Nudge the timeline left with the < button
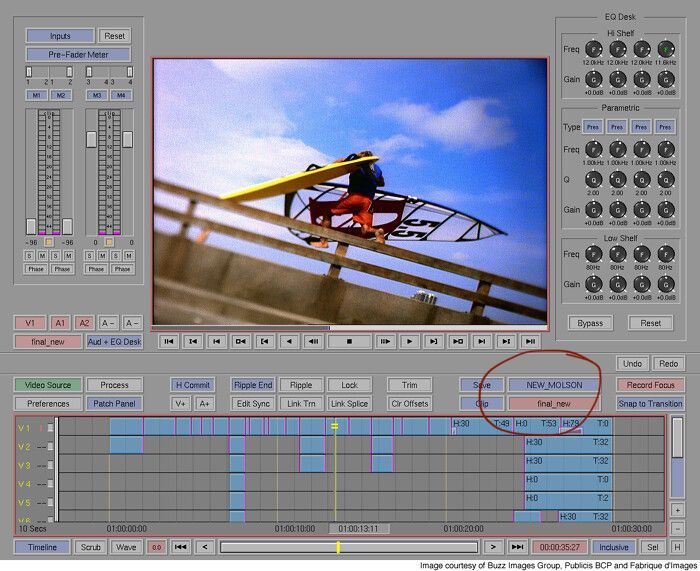The width and height of the screenshot is (700, 571). (x=204, y=547)
